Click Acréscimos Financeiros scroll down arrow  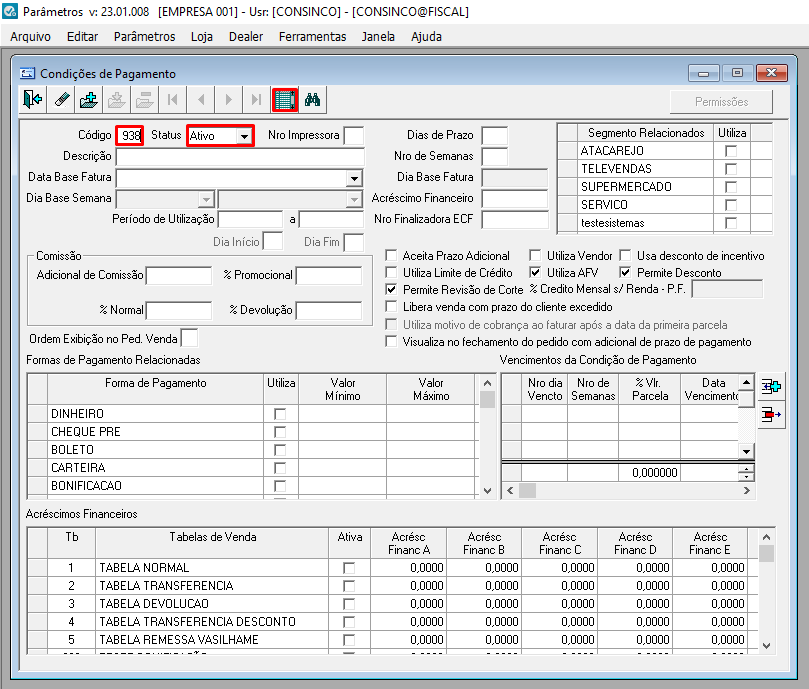[767, 646]
